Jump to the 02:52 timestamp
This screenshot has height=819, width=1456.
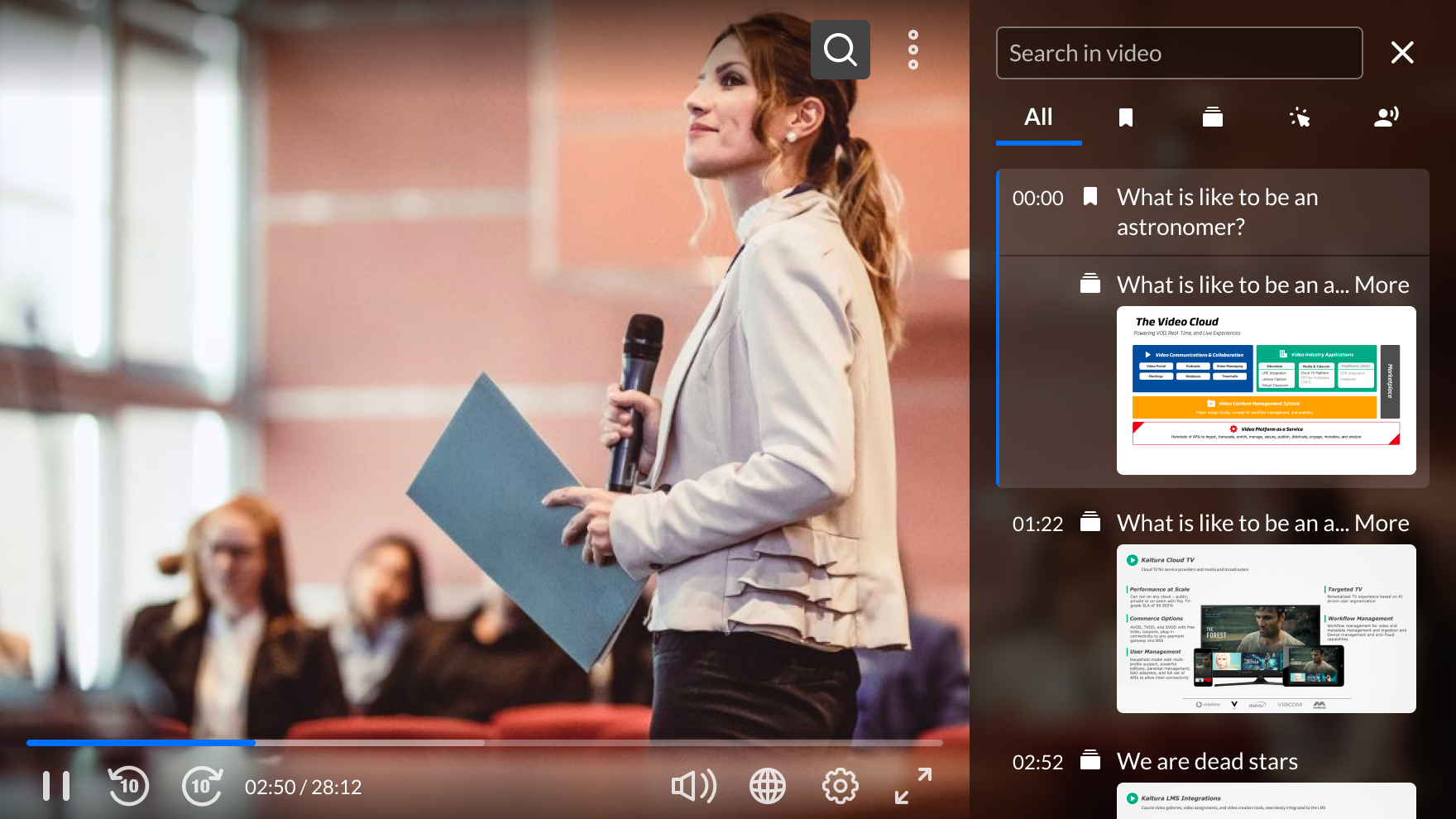click(x=1037, y=762)
